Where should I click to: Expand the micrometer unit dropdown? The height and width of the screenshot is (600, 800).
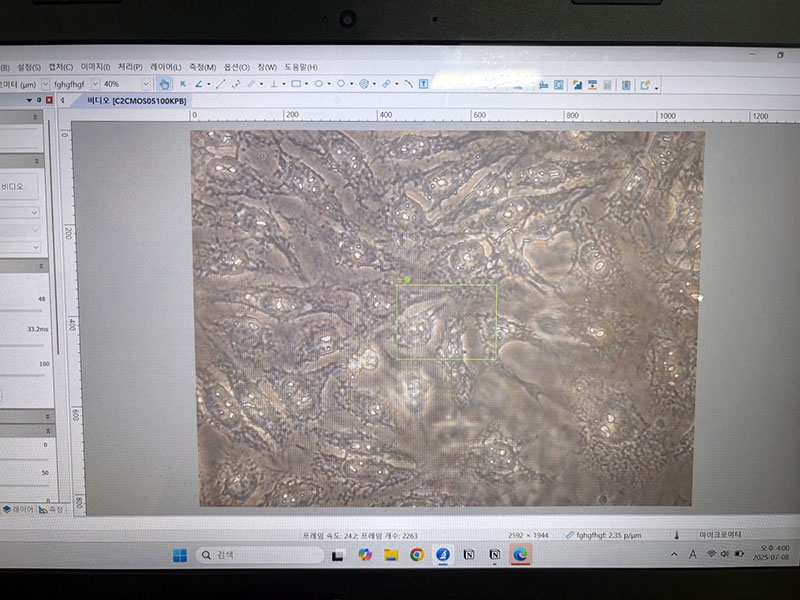point(43,84)
